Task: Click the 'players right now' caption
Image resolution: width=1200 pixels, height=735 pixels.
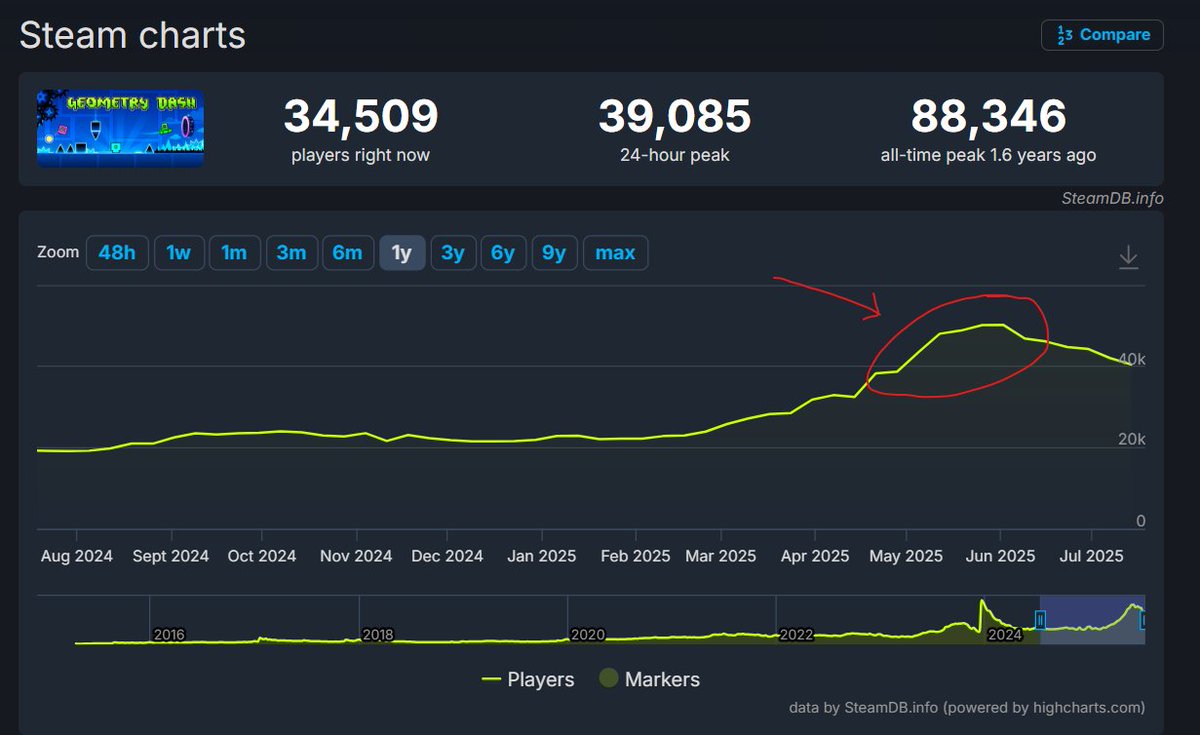Action: (x=361, y=155)
